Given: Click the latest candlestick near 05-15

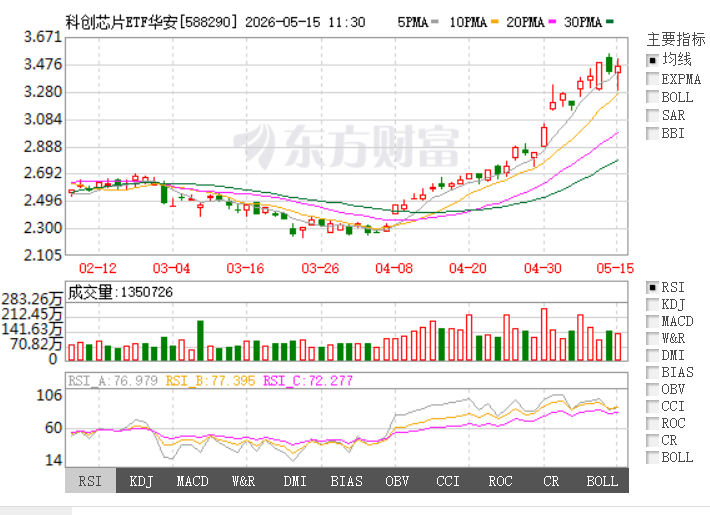Looking at the screenshot, I should [x=618, y=70].
